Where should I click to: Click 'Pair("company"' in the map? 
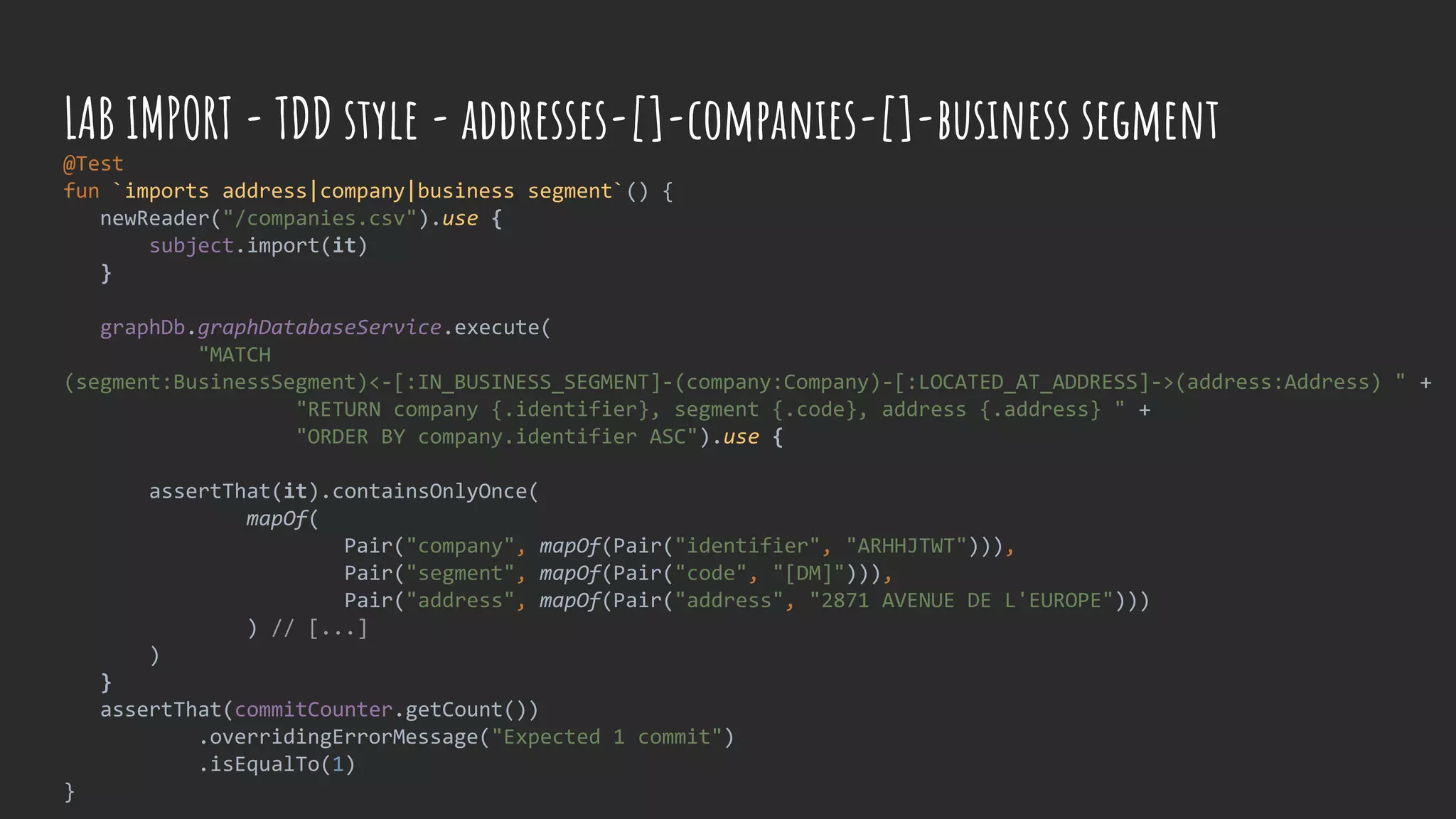pos(429,546)
